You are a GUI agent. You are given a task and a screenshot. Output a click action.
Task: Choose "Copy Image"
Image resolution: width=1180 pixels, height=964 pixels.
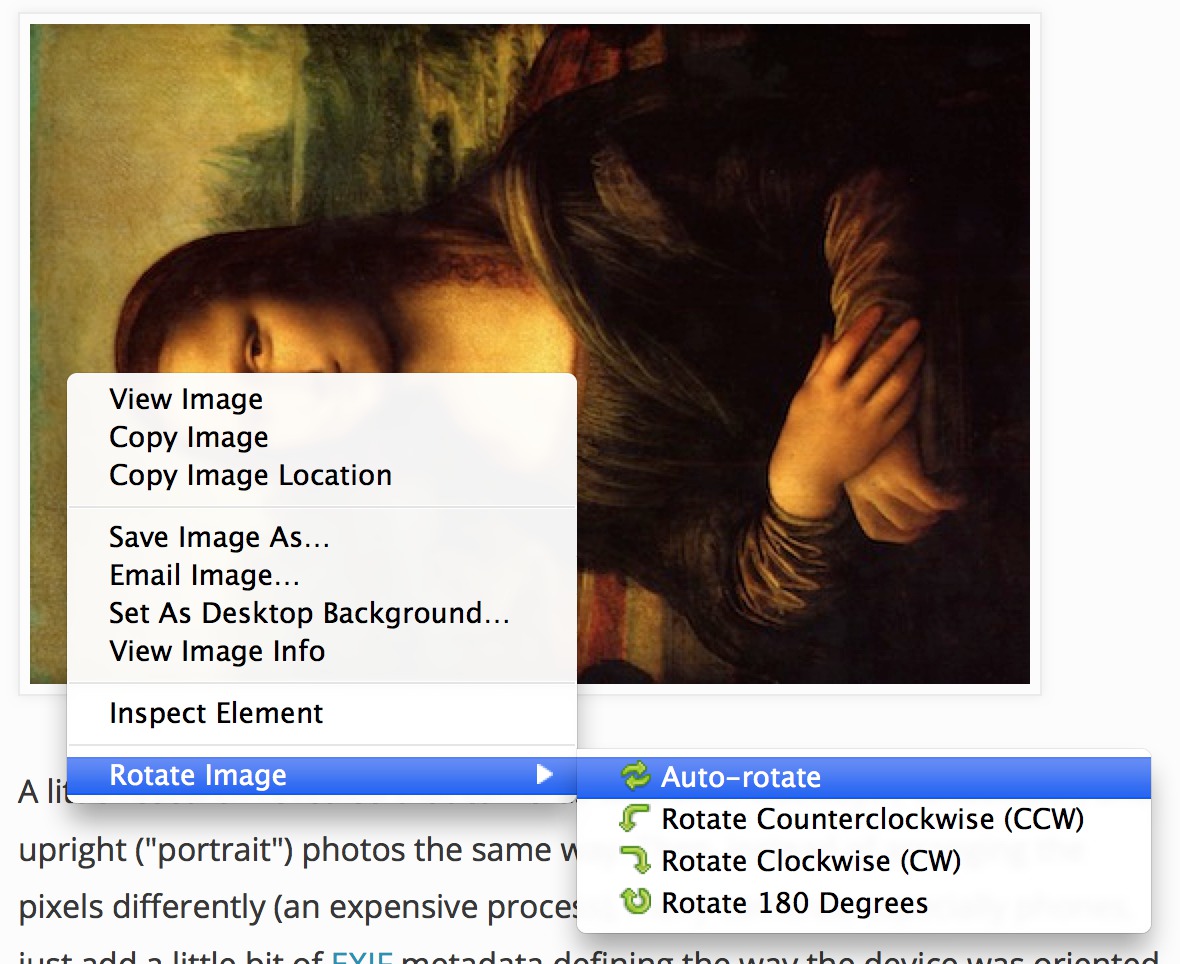point(188,437)
